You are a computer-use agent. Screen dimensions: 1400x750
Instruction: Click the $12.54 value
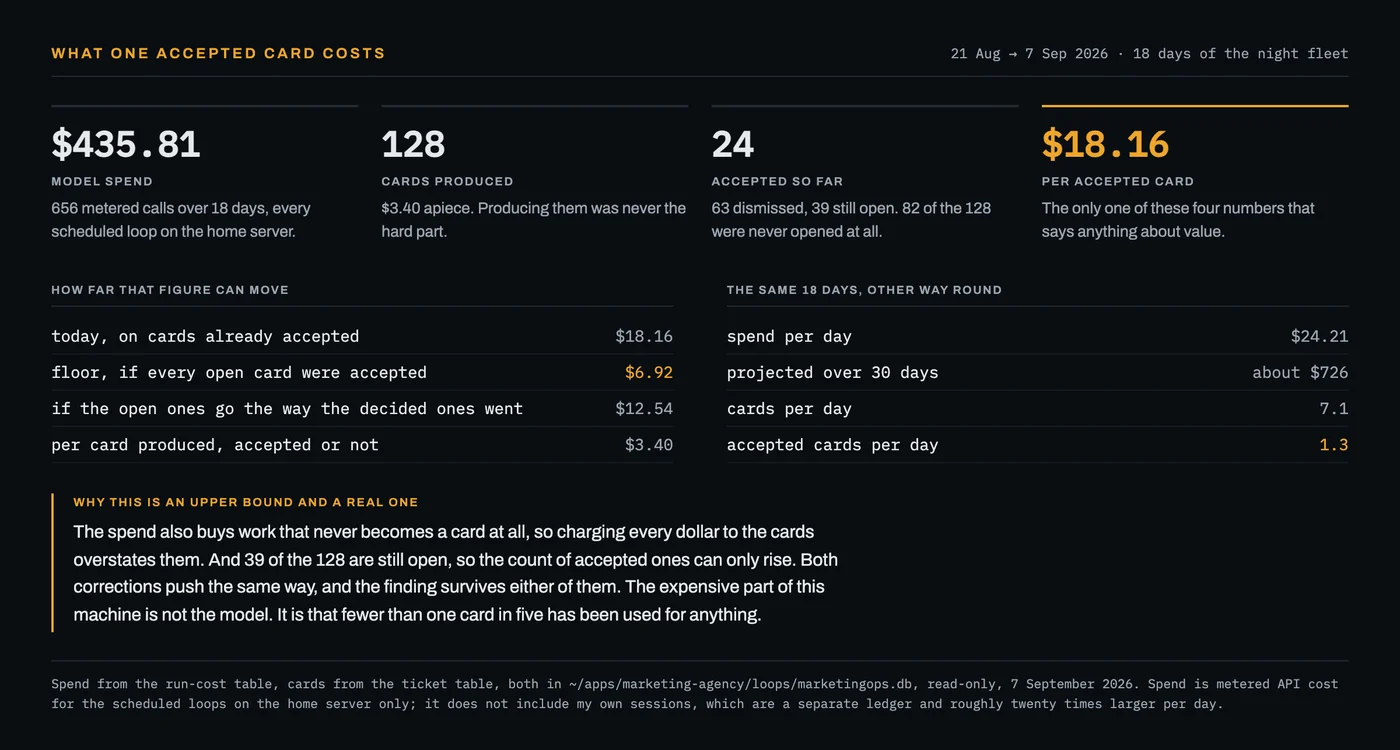(644, 409)
